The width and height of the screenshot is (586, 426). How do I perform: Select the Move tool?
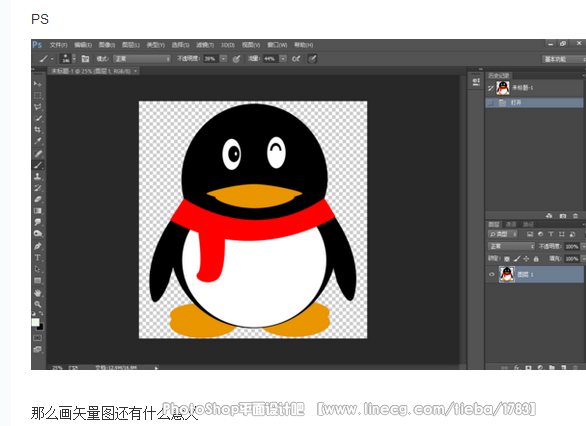pos(37,84)
